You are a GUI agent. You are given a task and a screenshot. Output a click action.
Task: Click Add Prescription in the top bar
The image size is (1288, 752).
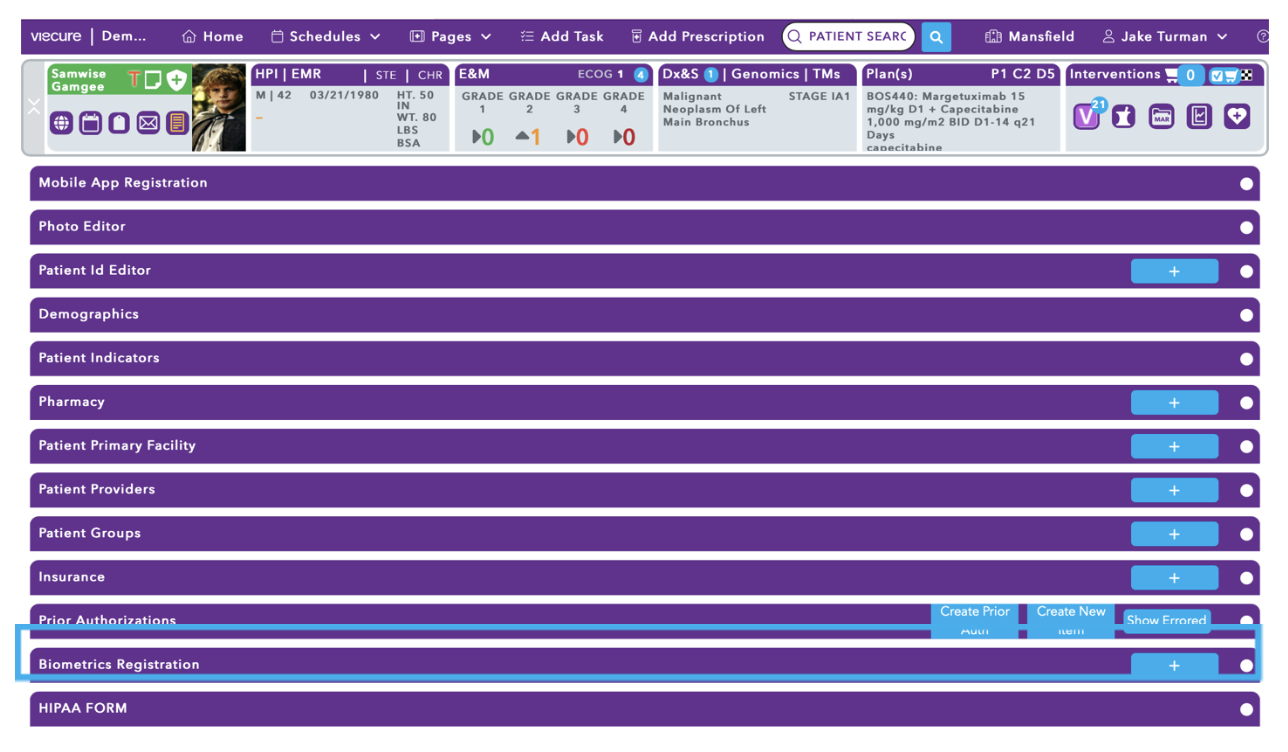(697, 36)
